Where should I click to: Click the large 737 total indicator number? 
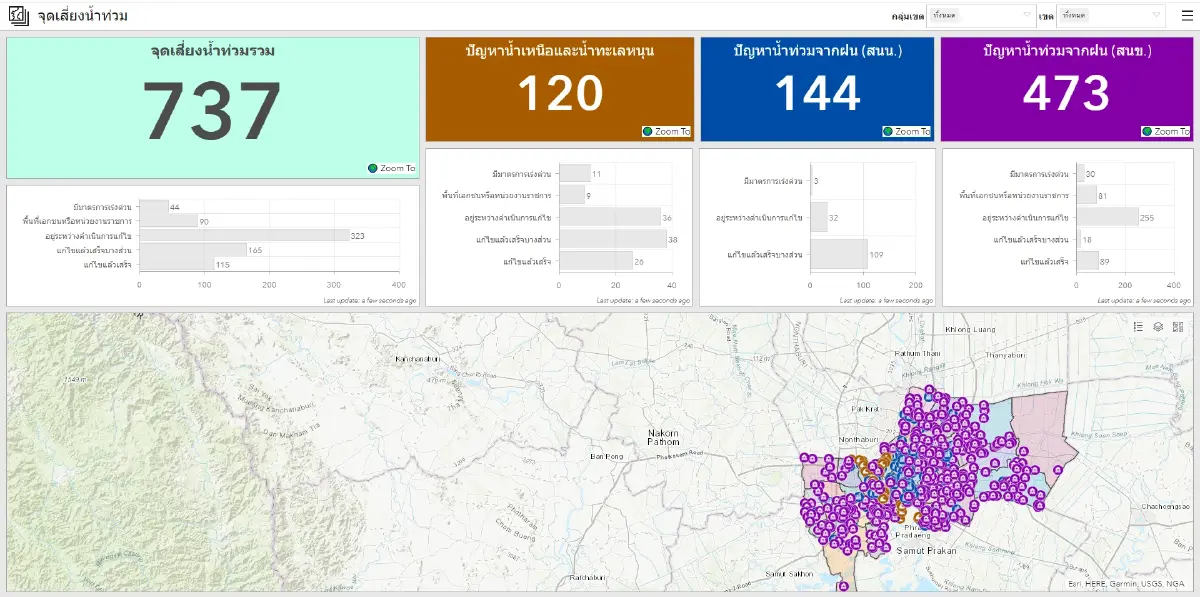[x=212, y=110]
